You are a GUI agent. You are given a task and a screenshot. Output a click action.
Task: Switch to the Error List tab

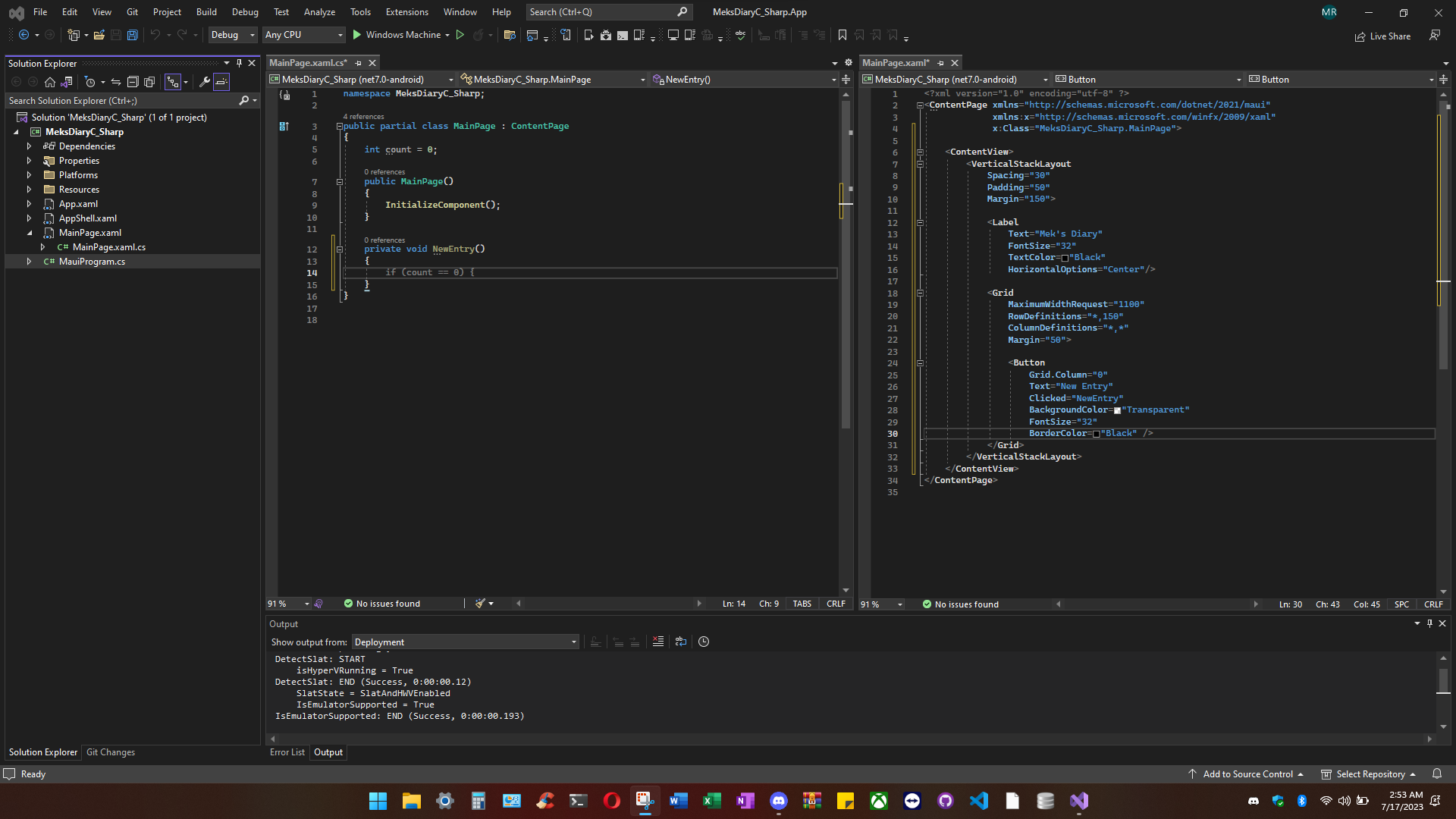287,752
